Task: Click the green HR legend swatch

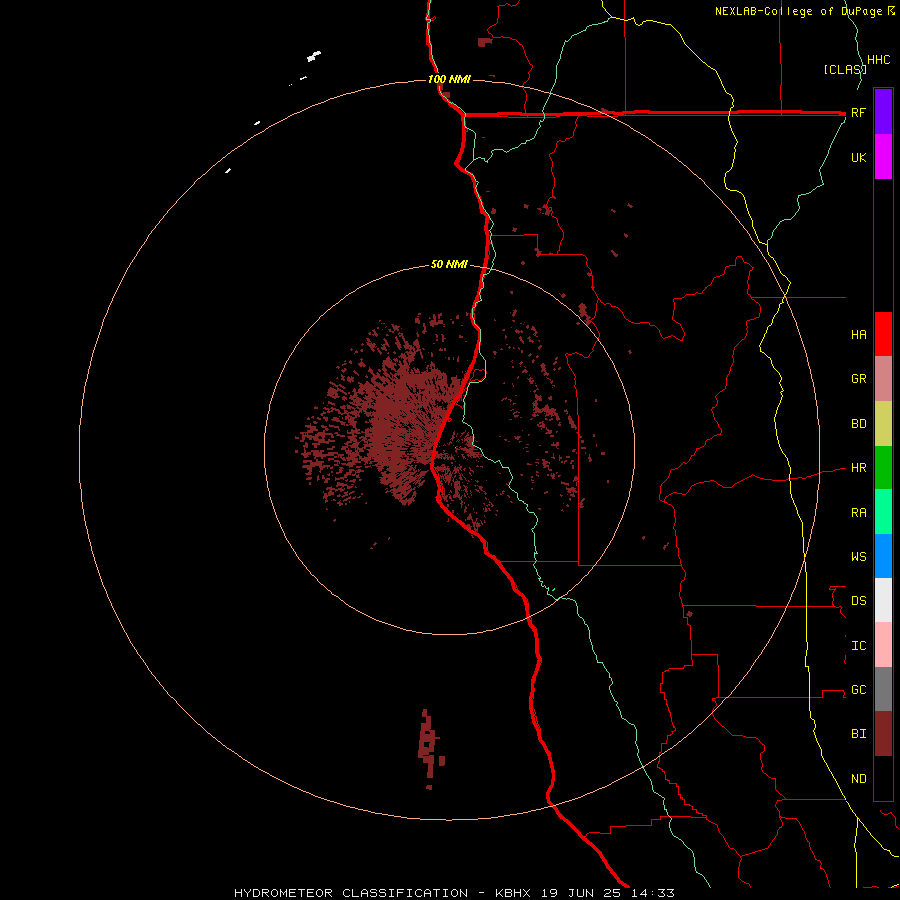Action: (883, 468)
